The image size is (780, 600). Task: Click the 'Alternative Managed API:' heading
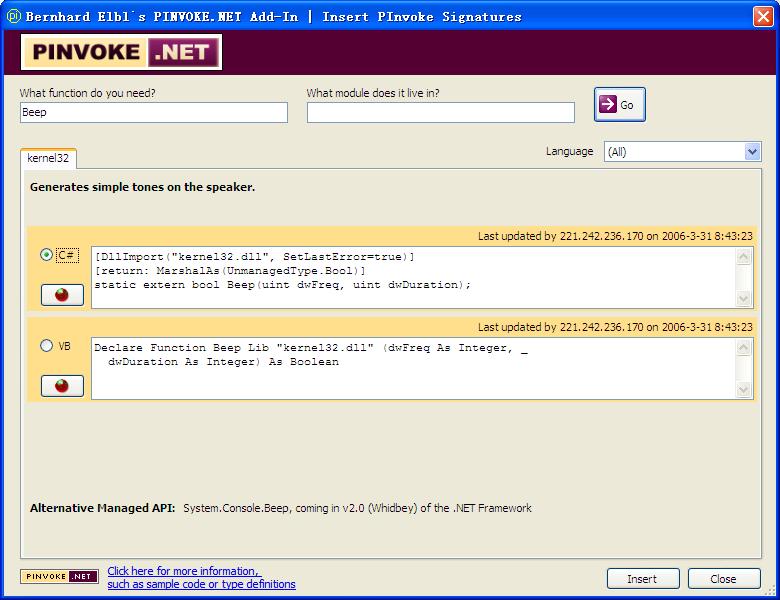(x=102, y=508)
